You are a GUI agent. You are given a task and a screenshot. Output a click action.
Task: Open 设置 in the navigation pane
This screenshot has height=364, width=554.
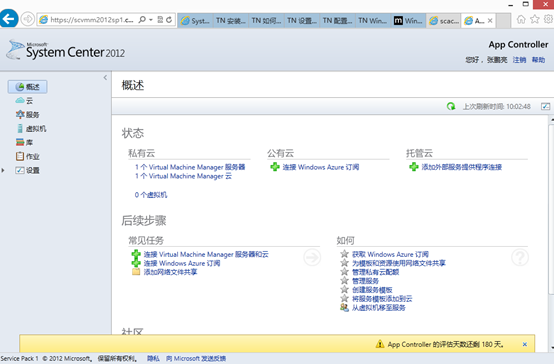28,170
